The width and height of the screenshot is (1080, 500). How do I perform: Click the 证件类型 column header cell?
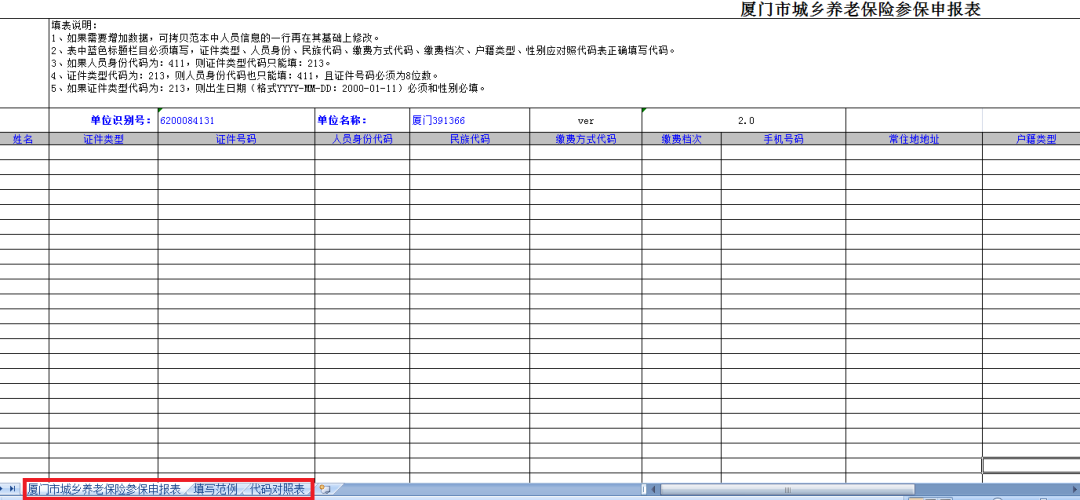103,139
